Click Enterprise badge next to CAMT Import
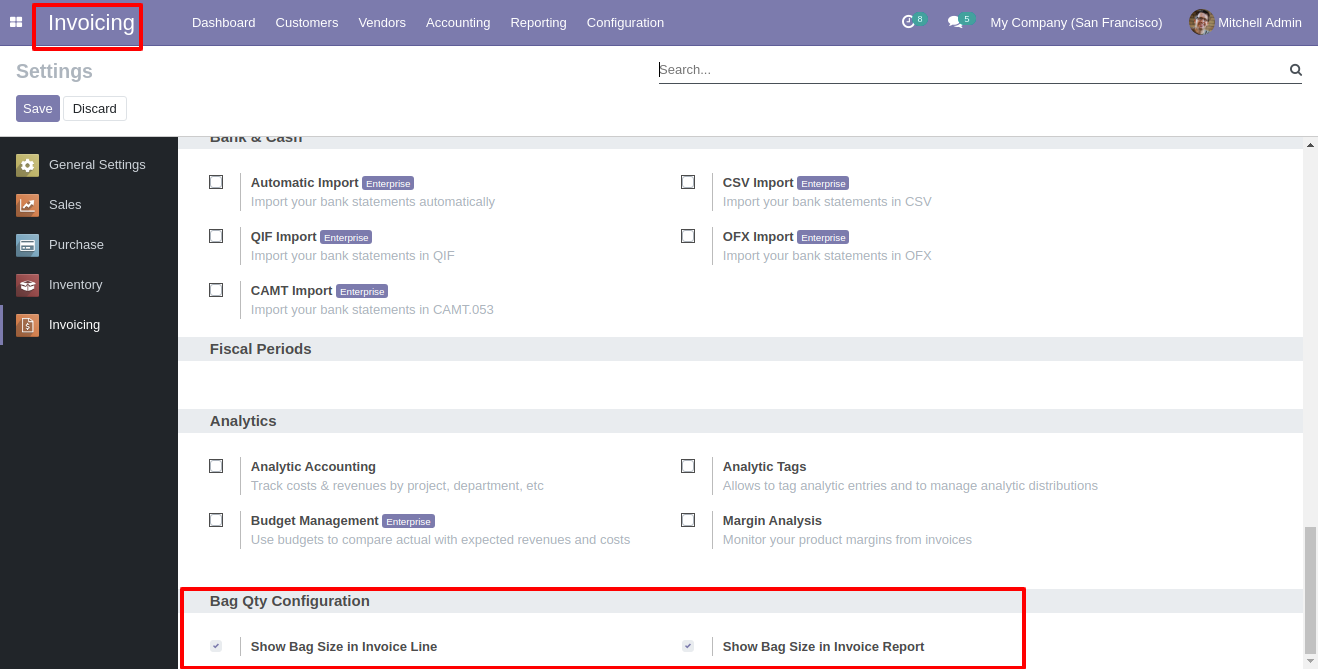 [x=362, y=292]
